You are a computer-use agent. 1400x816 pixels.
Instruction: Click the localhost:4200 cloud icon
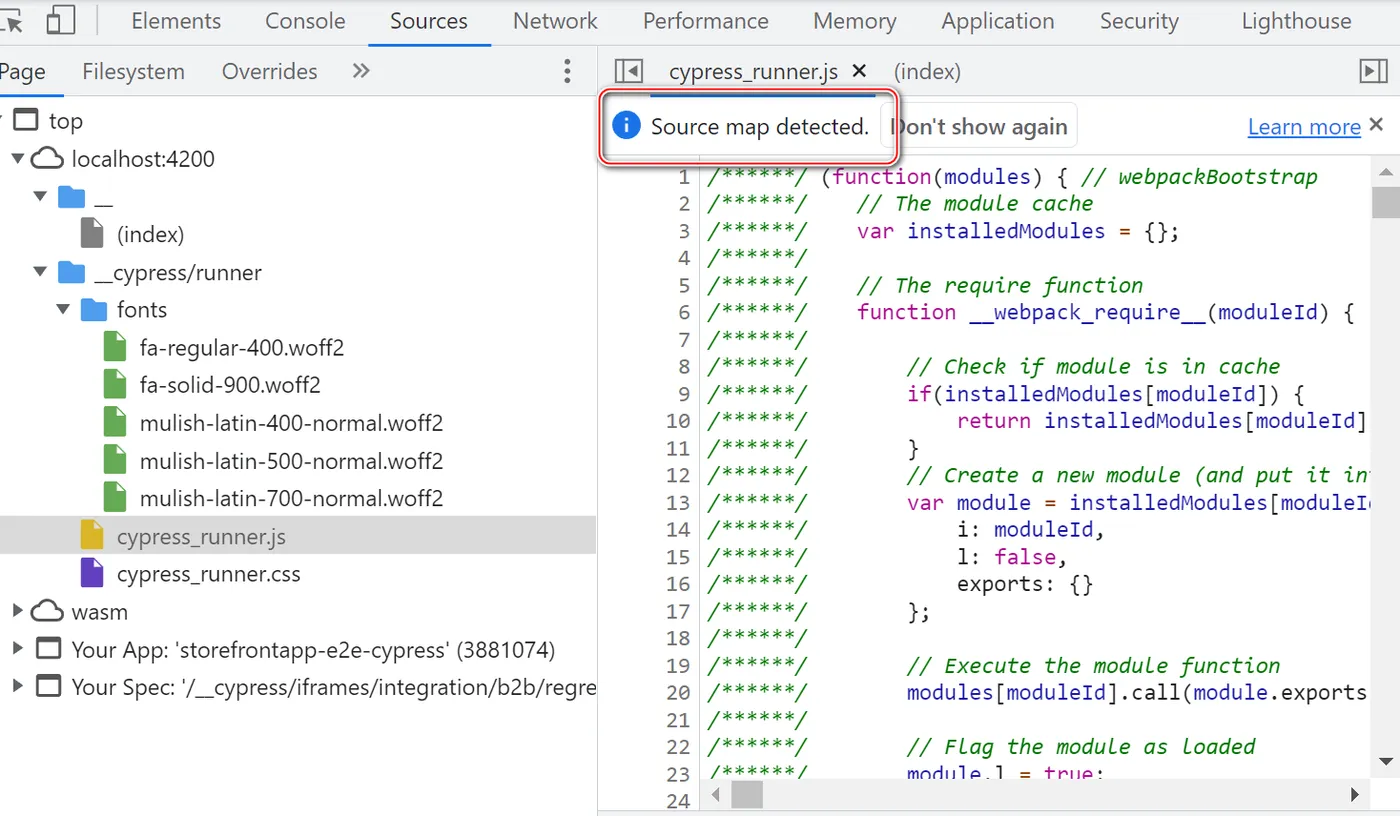point(48,158)
